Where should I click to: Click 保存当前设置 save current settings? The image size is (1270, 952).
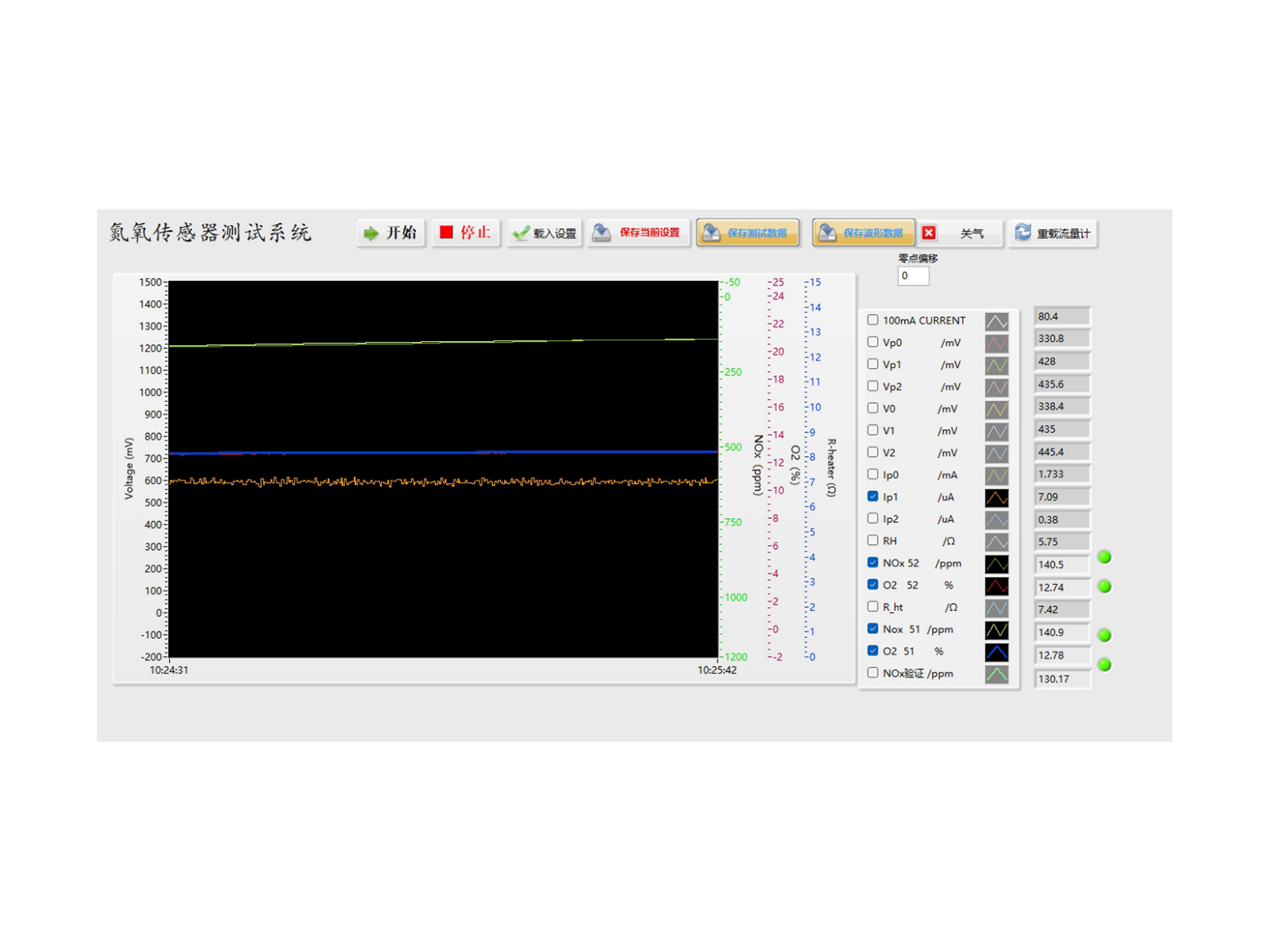[x=638, y=232]
